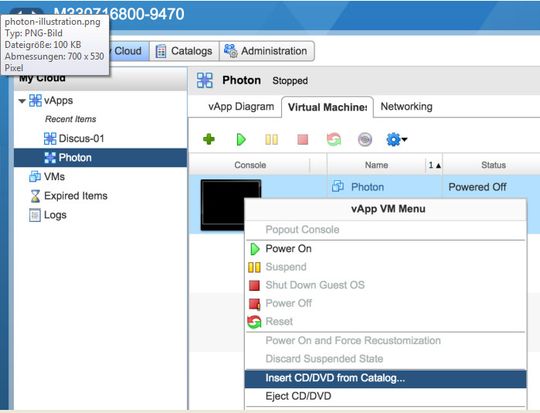
Task: Stop using the red square toolbar icon
Action: 302,140
